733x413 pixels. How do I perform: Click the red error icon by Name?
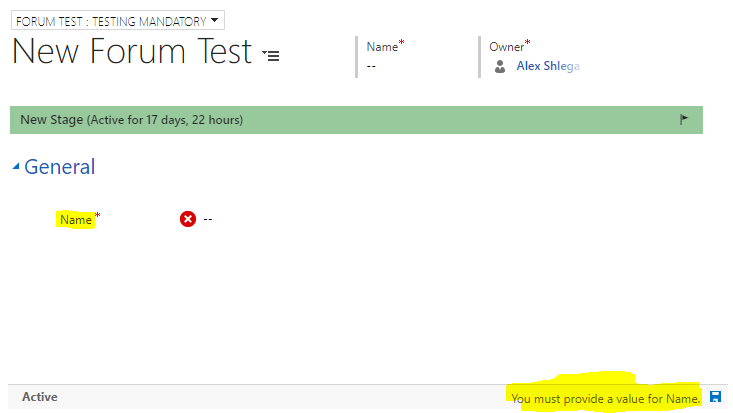click(x=188, y=219)
